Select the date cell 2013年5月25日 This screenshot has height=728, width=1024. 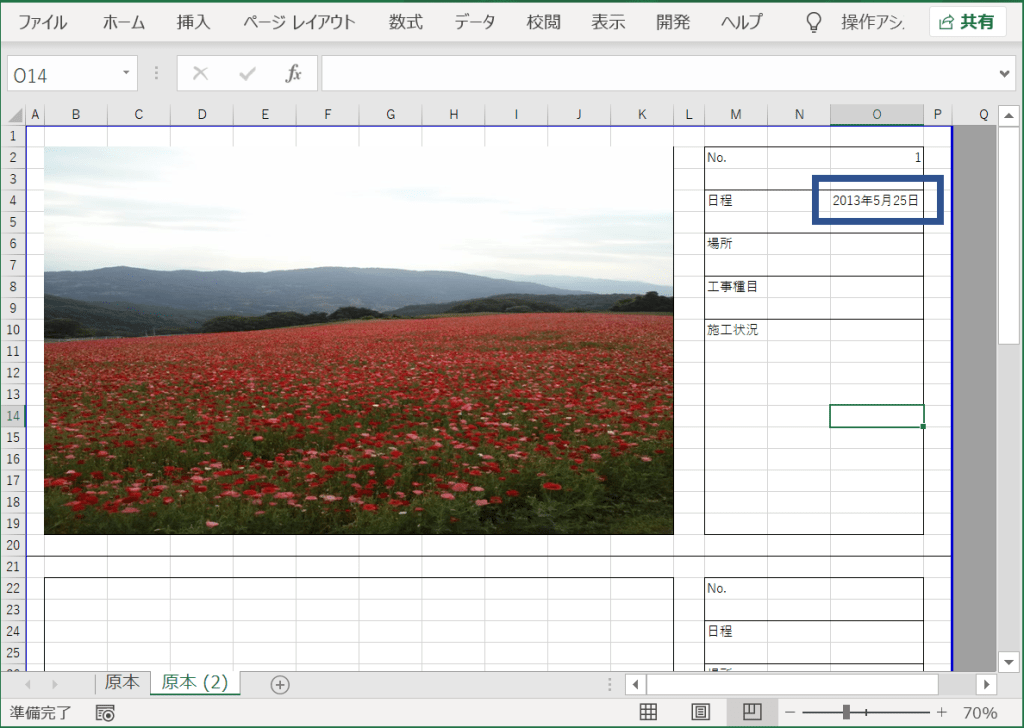(x=876, y=200)
